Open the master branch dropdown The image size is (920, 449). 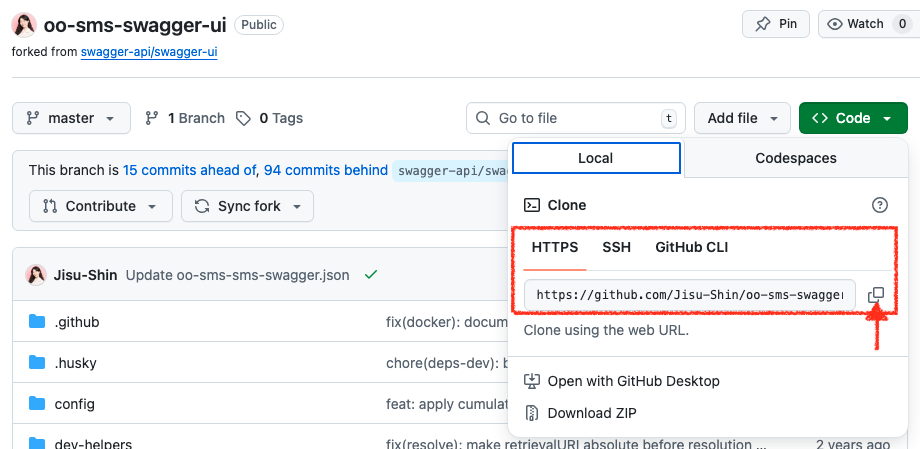click(x=72, y=118)
